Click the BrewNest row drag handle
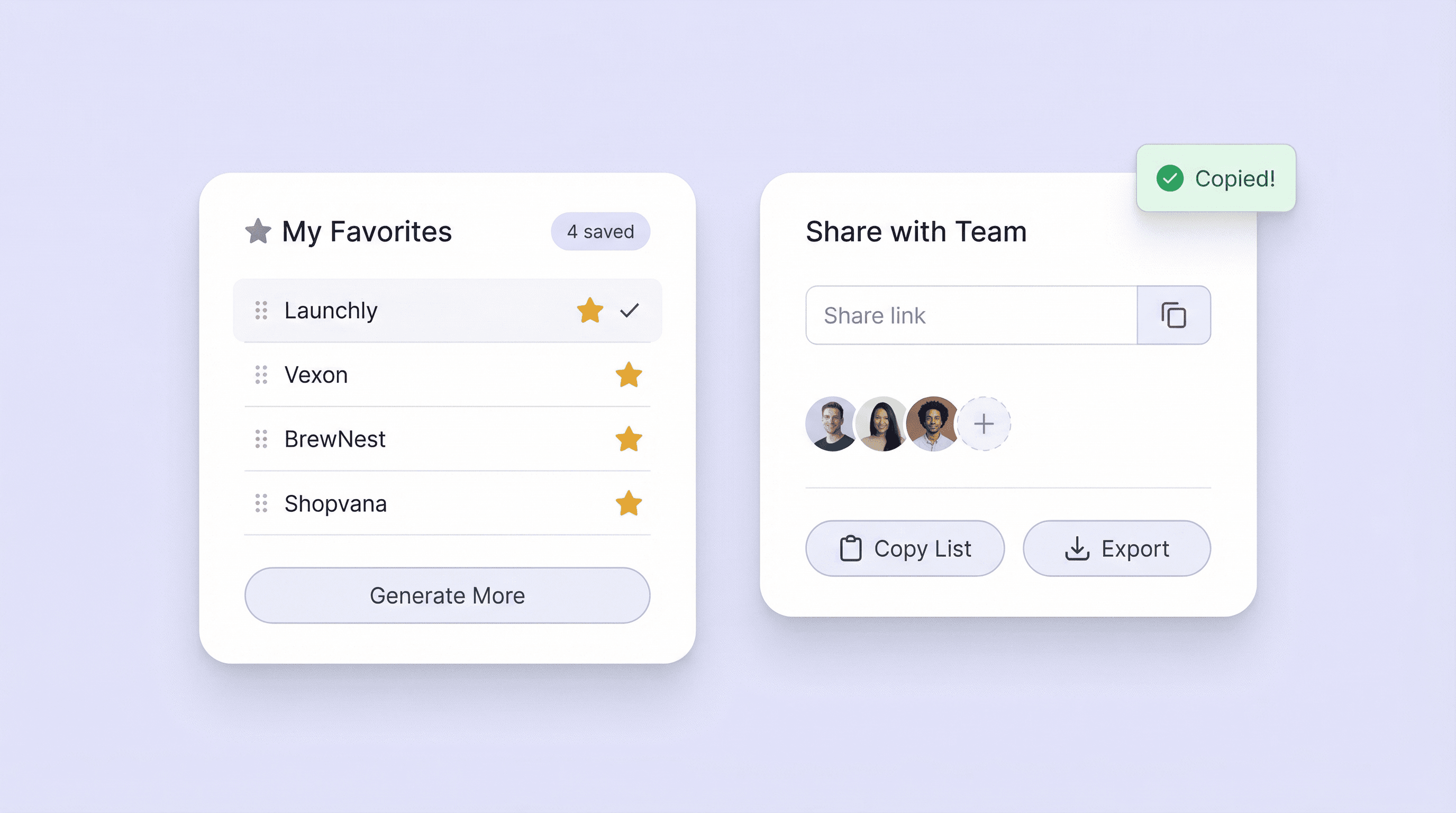The image size is (1456, 813). tap(261, 439)
